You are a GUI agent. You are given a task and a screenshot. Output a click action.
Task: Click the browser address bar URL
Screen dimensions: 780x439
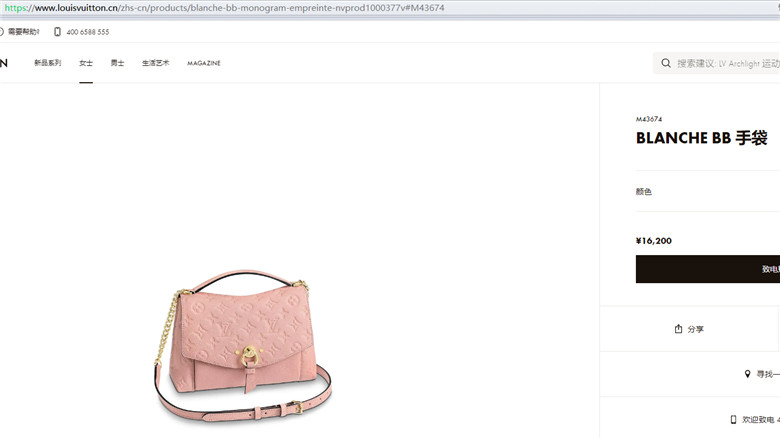[x=224, y=8]
